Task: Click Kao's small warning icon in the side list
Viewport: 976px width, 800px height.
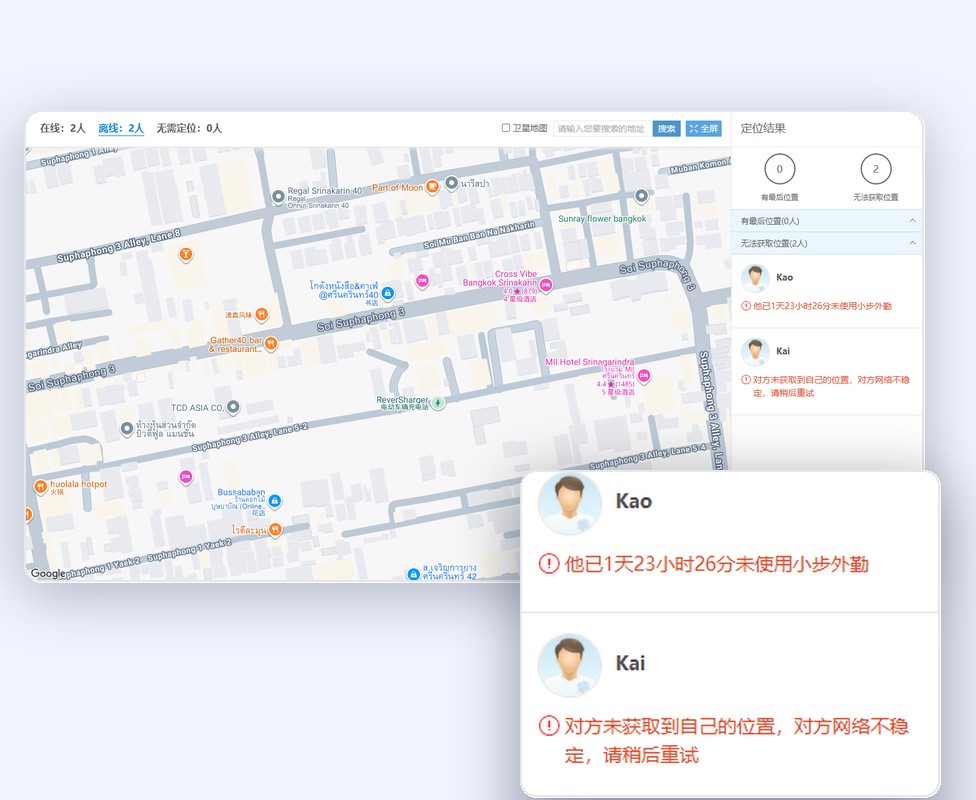Action: pyautogui.click(x=746, y=306)
